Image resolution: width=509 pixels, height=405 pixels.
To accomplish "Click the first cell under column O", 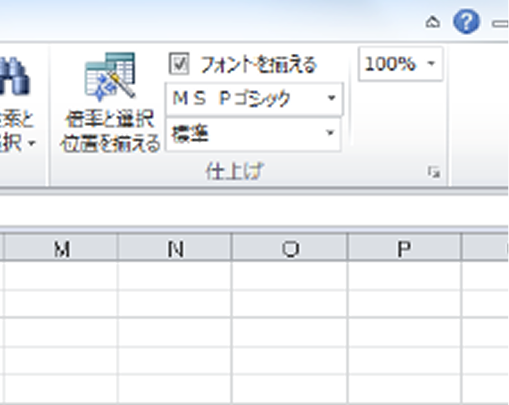I will (290, 275).
